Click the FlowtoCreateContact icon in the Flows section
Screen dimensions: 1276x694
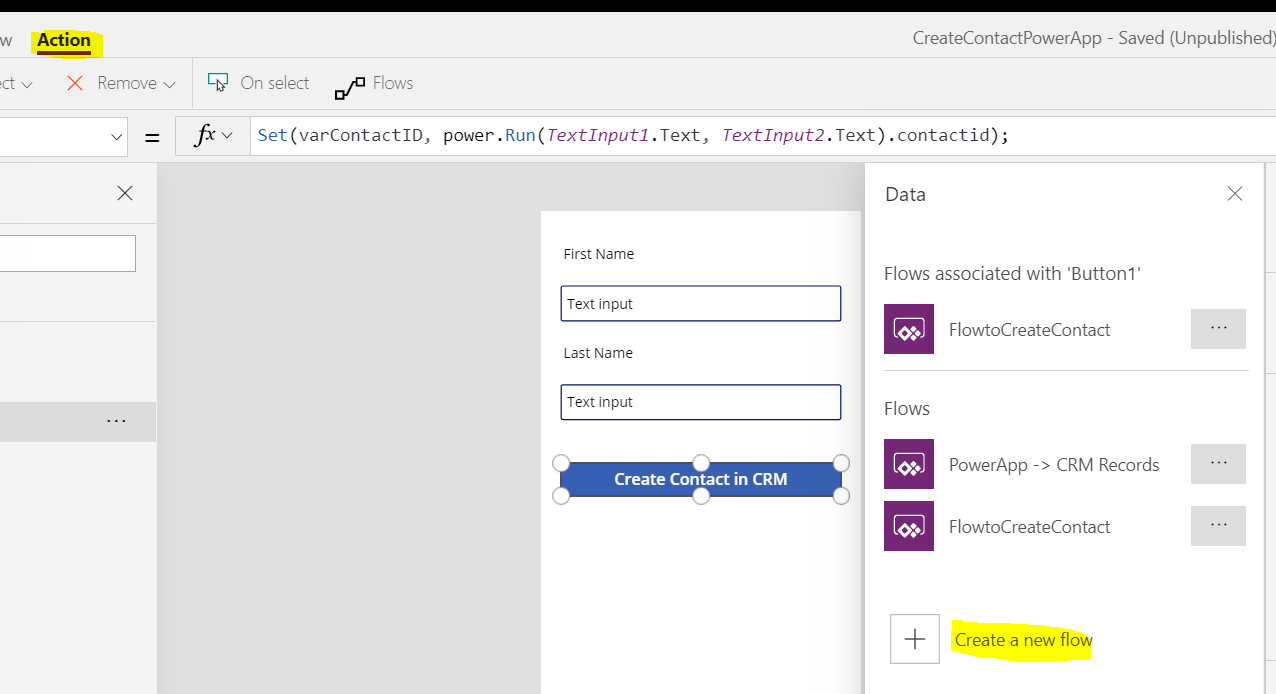click(908, 526)
